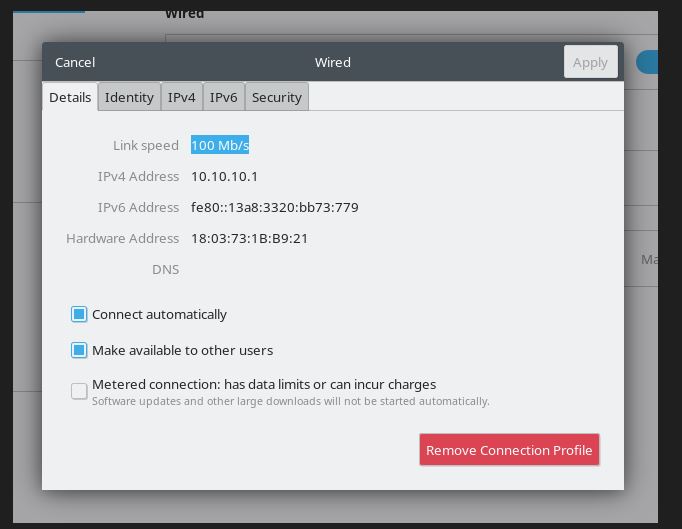Open the Identity tab
682x529 pixels.
[x=129, y=97]
